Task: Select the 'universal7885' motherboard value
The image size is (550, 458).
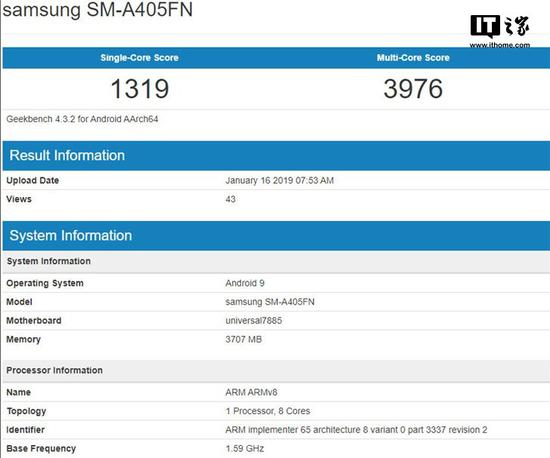Action: click(254, 321)
